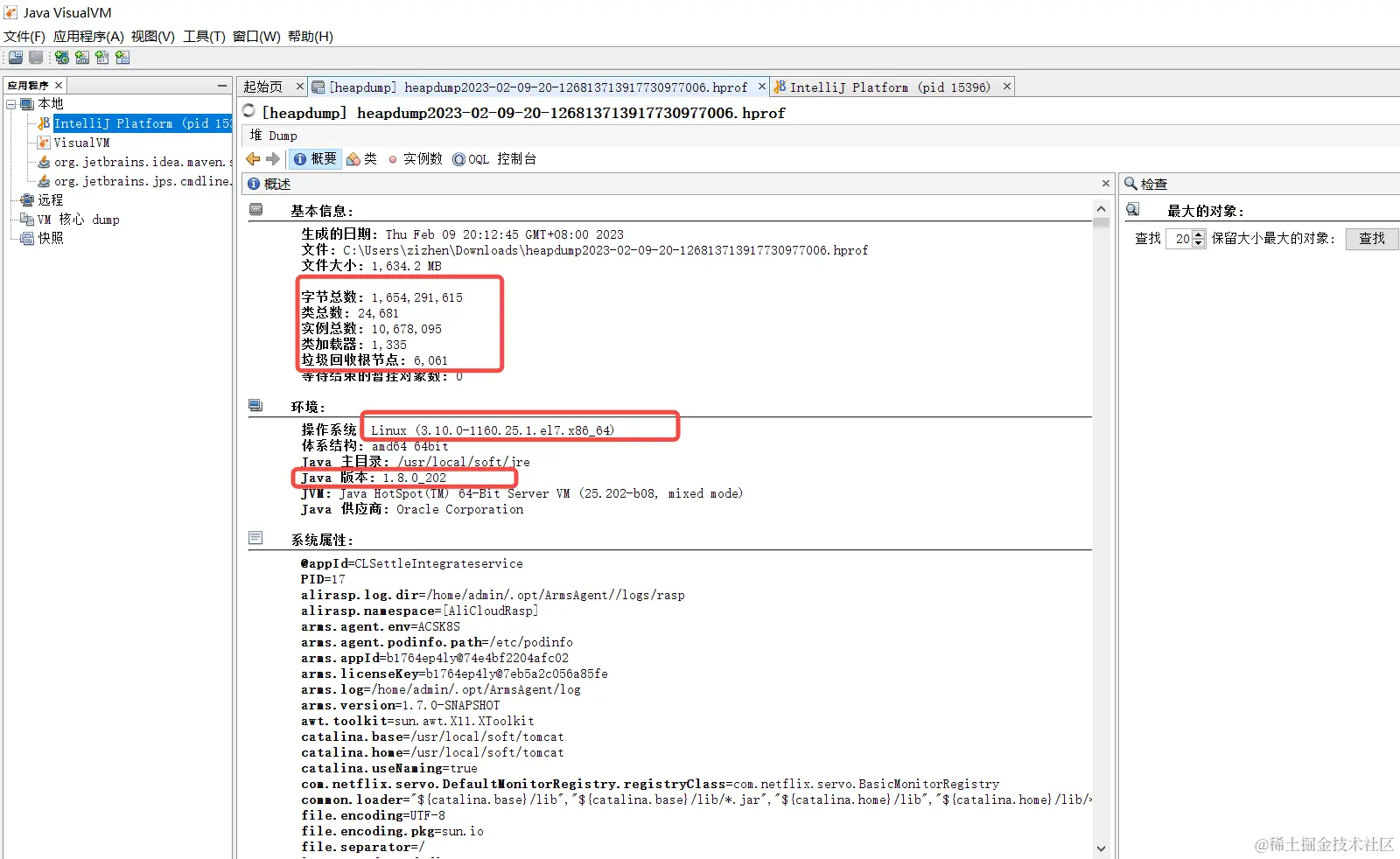Image resolution: width=1400 pixels, height=859 pixels.
Task: Click the Add VM Coredump toolbar icon
Action: (102, 58)
